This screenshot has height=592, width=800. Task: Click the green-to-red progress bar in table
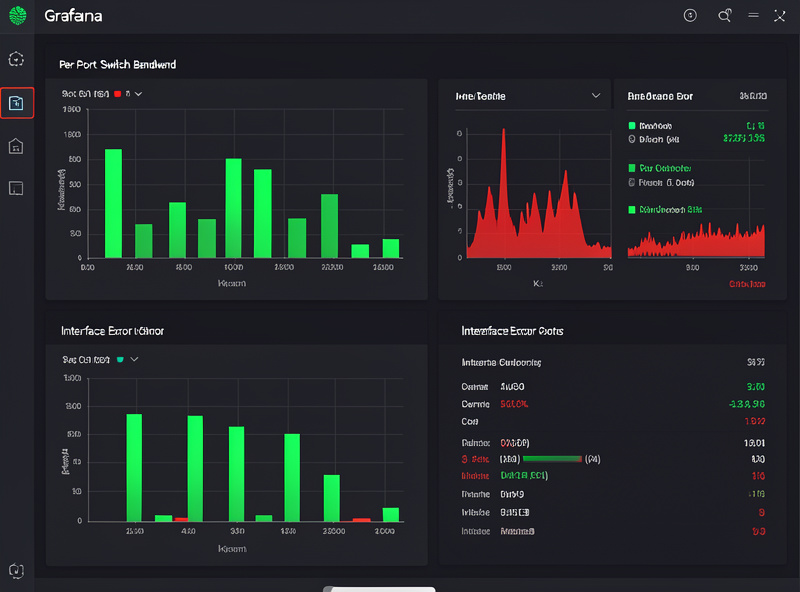tap(553, 459)
